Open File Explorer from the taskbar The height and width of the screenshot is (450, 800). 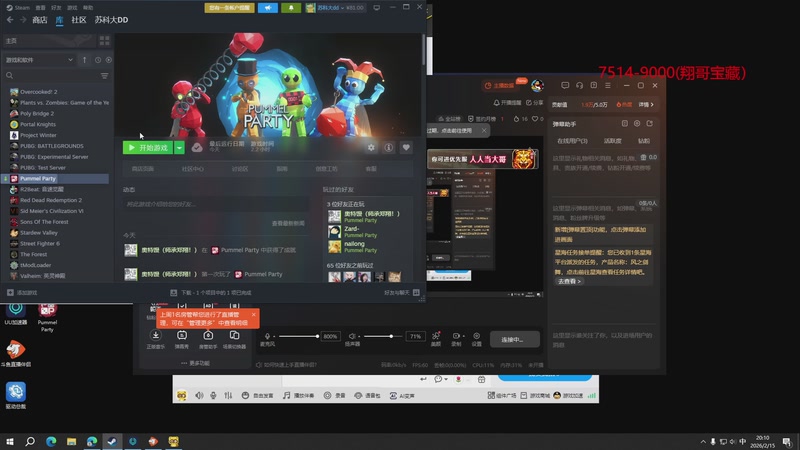(71, 441)
